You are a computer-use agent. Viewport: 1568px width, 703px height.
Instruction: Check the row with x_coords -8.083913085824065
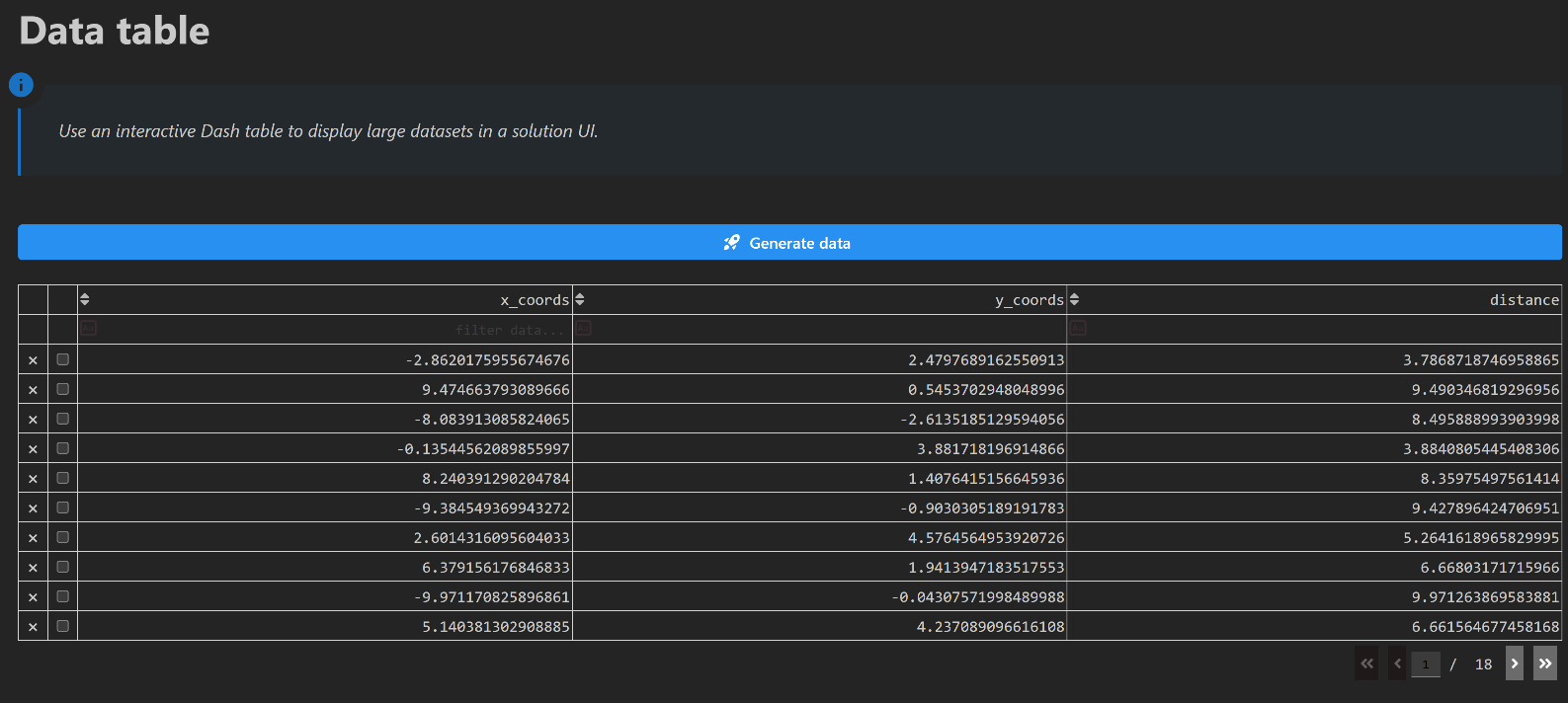63,419
